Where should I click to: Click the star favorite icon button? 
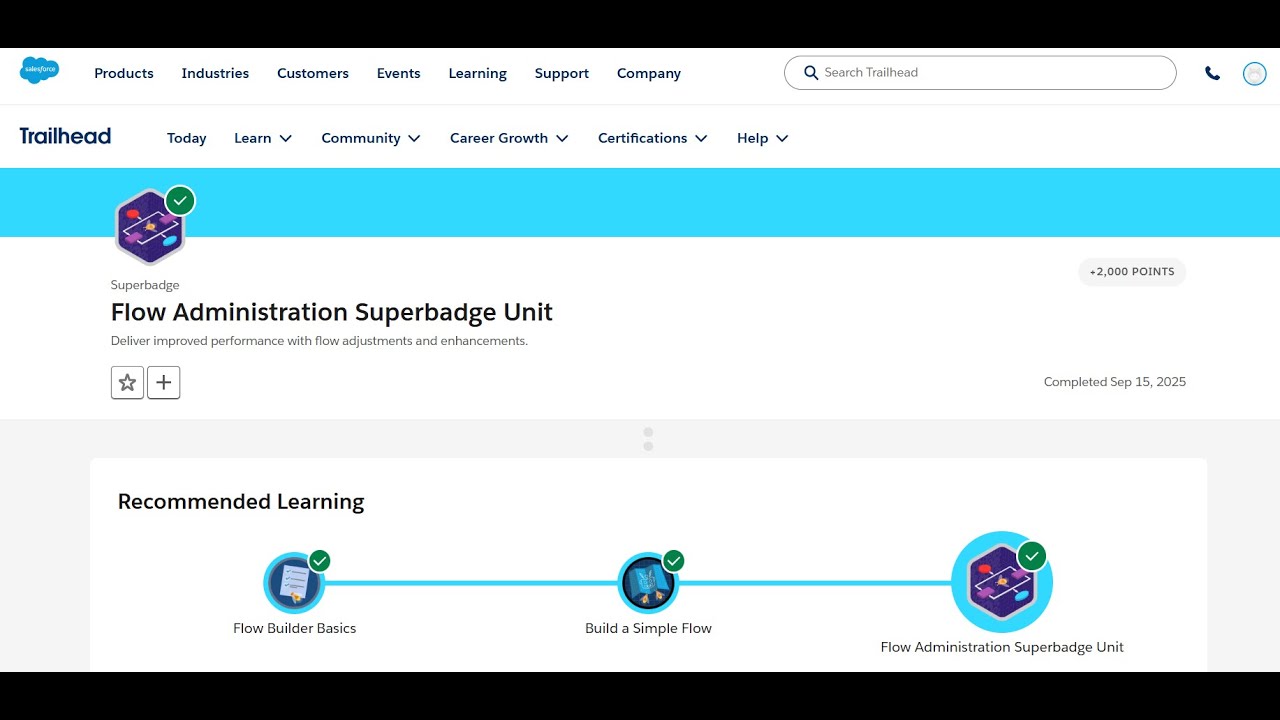127,382
